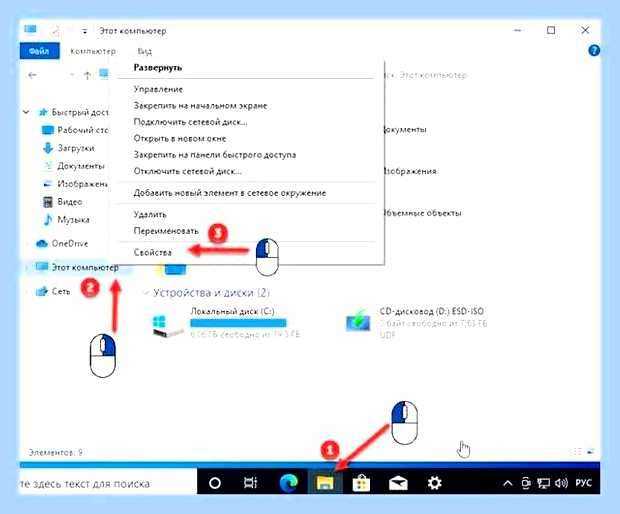Screen dimensions: 620x514
Task: Click the Музыка note icon in sidebar
Action: [x=48, y=219]
